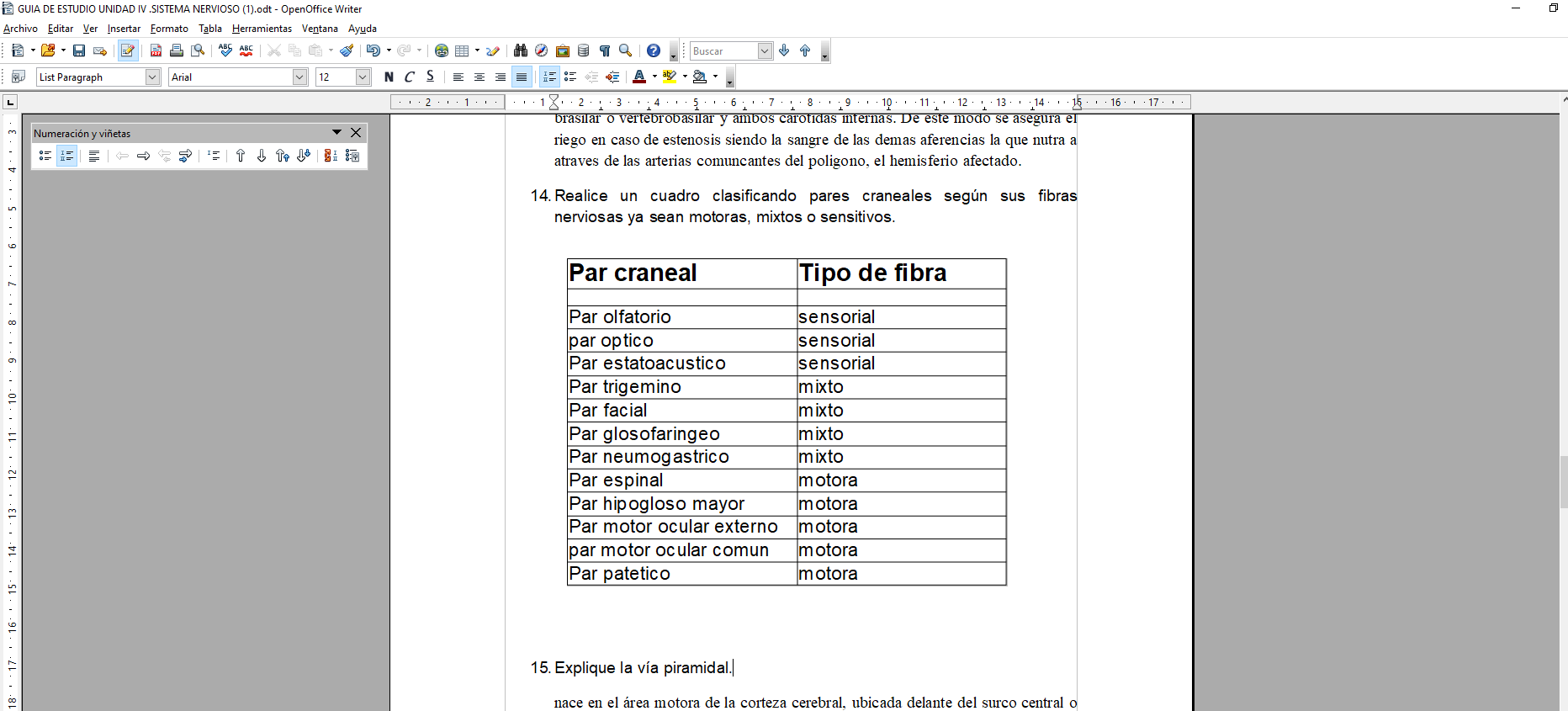Screen dimensions: 1568x711
Task: Increase paragraph indent
Action: [x=612, y=77]
